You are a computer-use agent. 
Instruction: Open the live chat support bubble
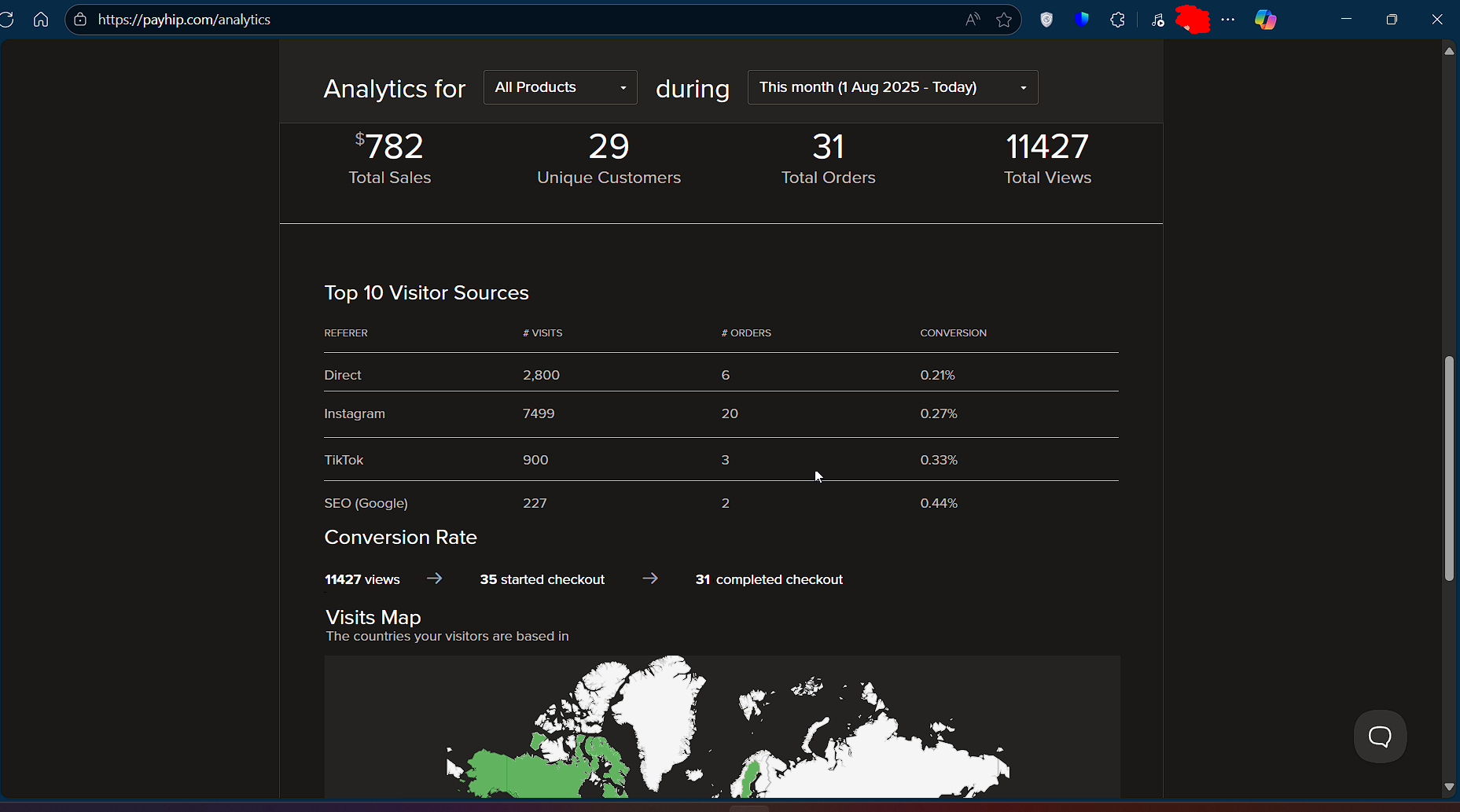[x=1380, y=737]
